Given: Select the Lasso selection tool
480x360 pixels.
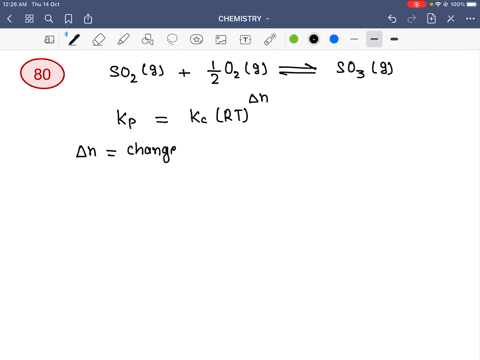Looking at the screenshot, I should (172, 39).
